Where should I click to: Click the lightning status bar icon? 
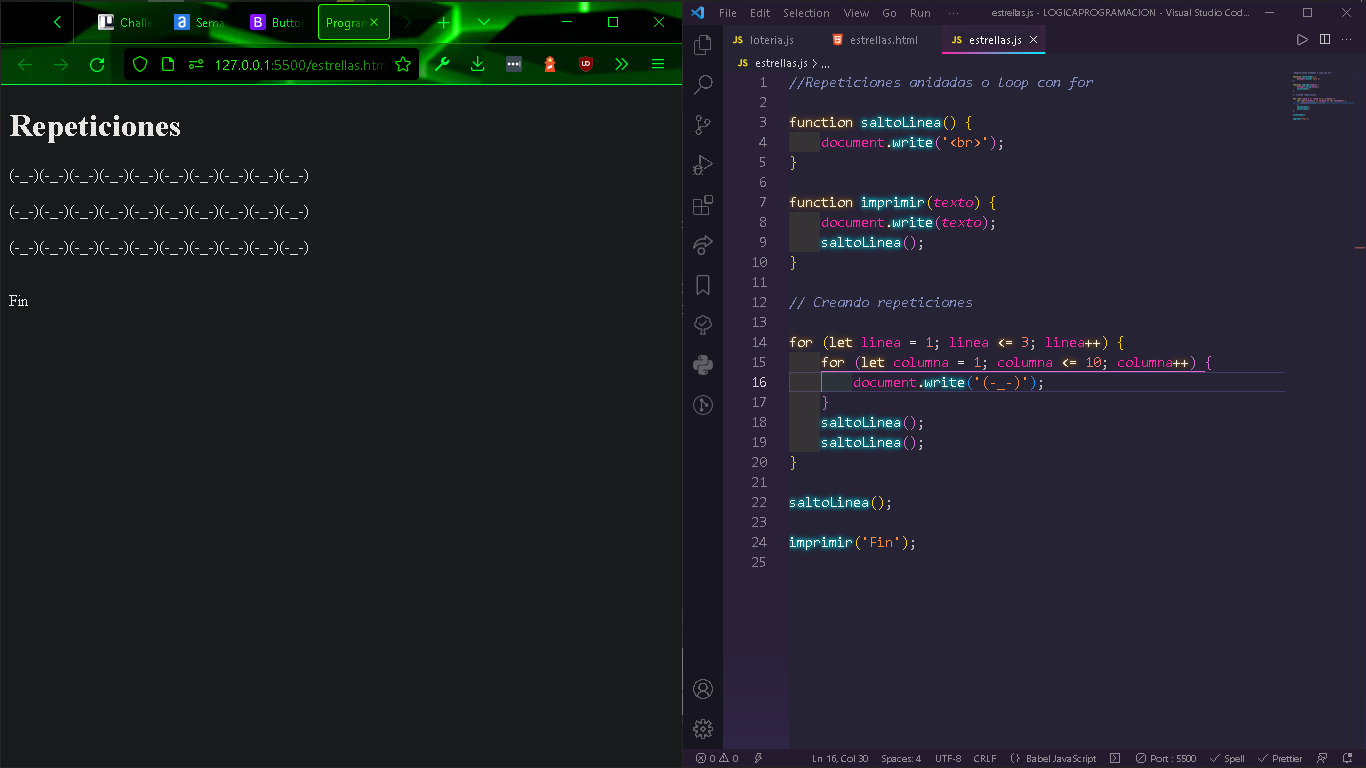pos(759,758)
